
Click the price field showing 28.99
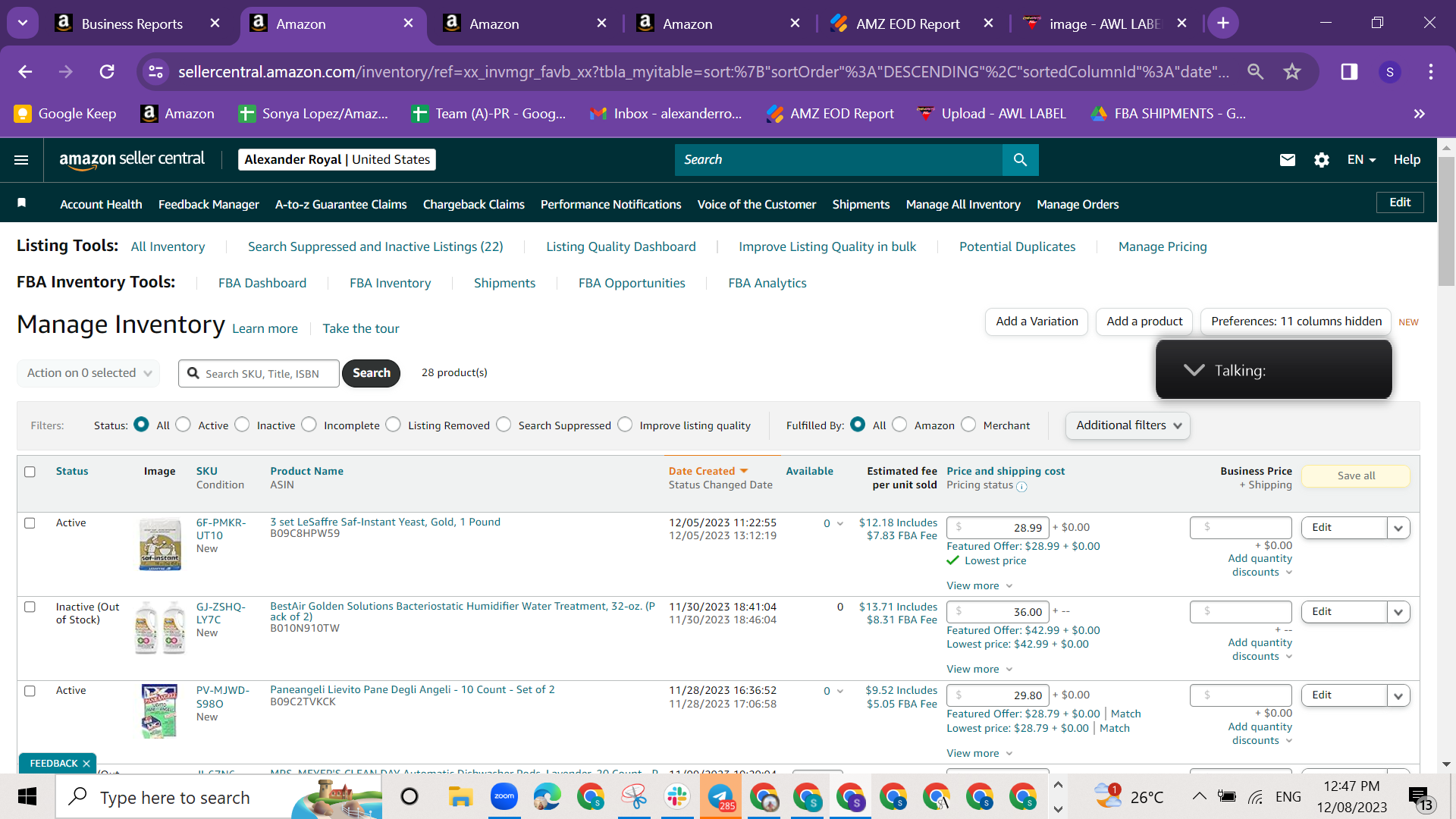(998, 528)
